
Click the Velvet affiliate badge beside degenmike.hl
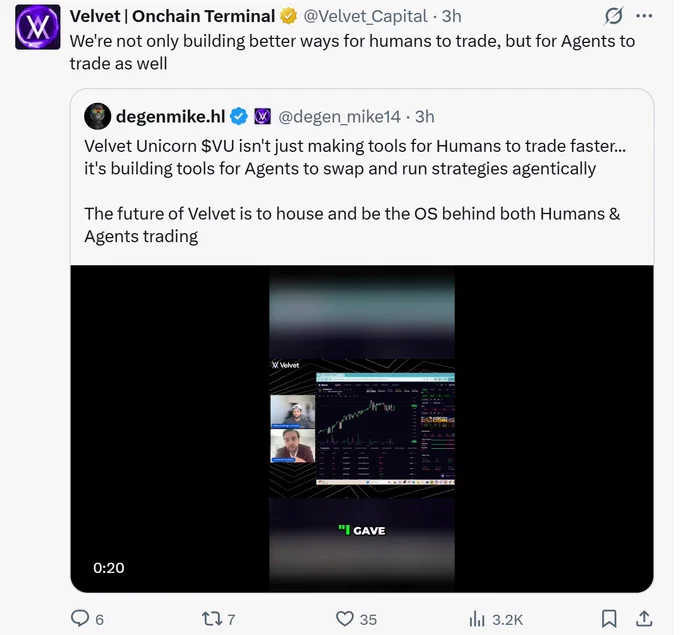coord(262,116)
